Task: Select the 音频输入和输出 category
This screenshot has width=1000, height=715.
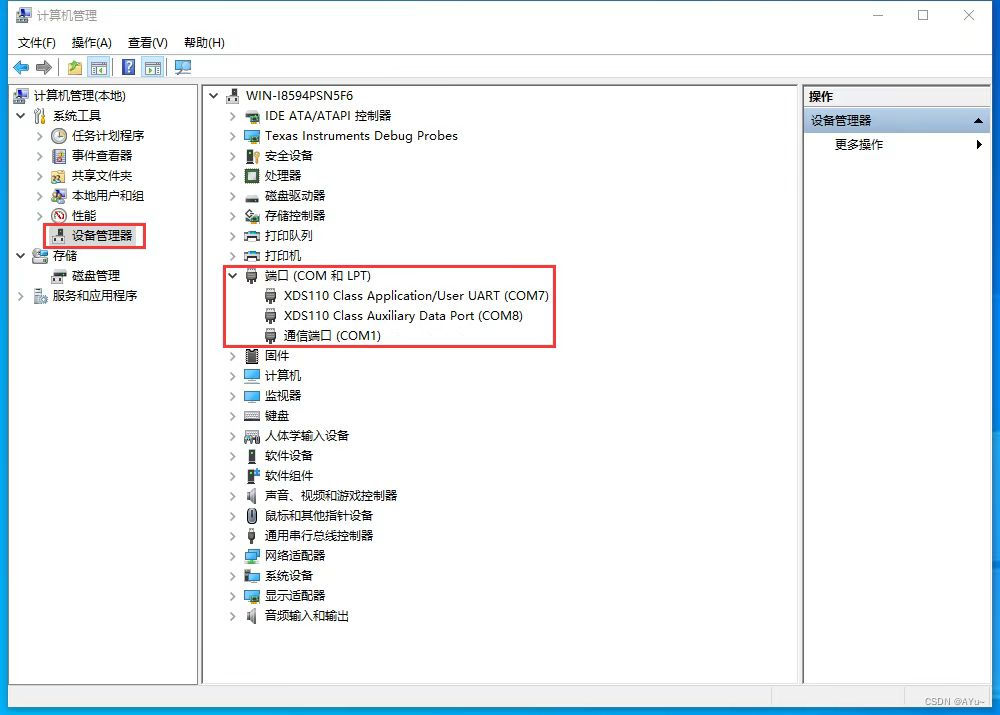Action: tap(307, 615)
